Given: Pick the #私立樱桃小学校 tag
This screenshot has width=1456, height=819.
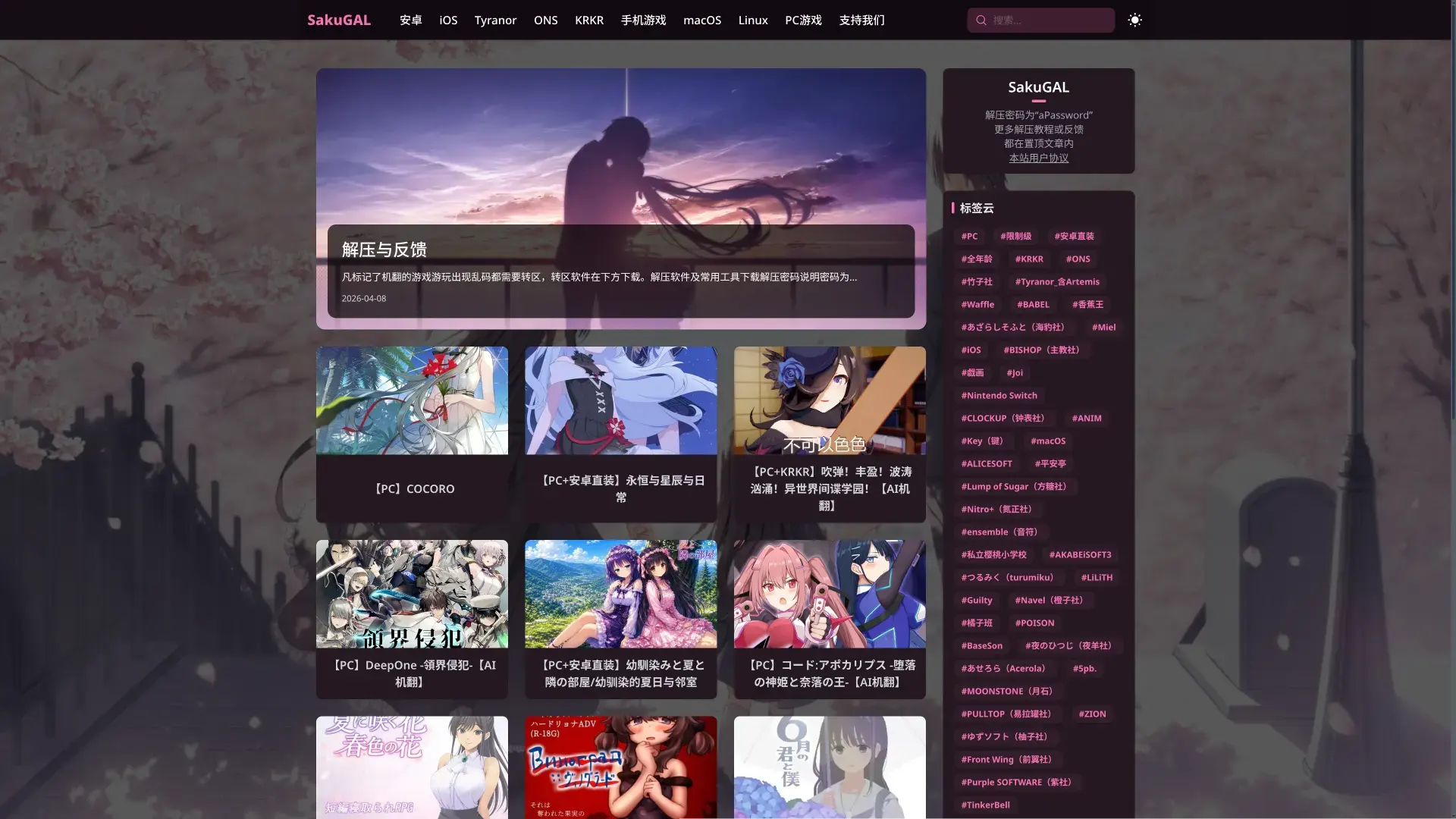Looking at the screenshot, I should click(x=993, y=555).
